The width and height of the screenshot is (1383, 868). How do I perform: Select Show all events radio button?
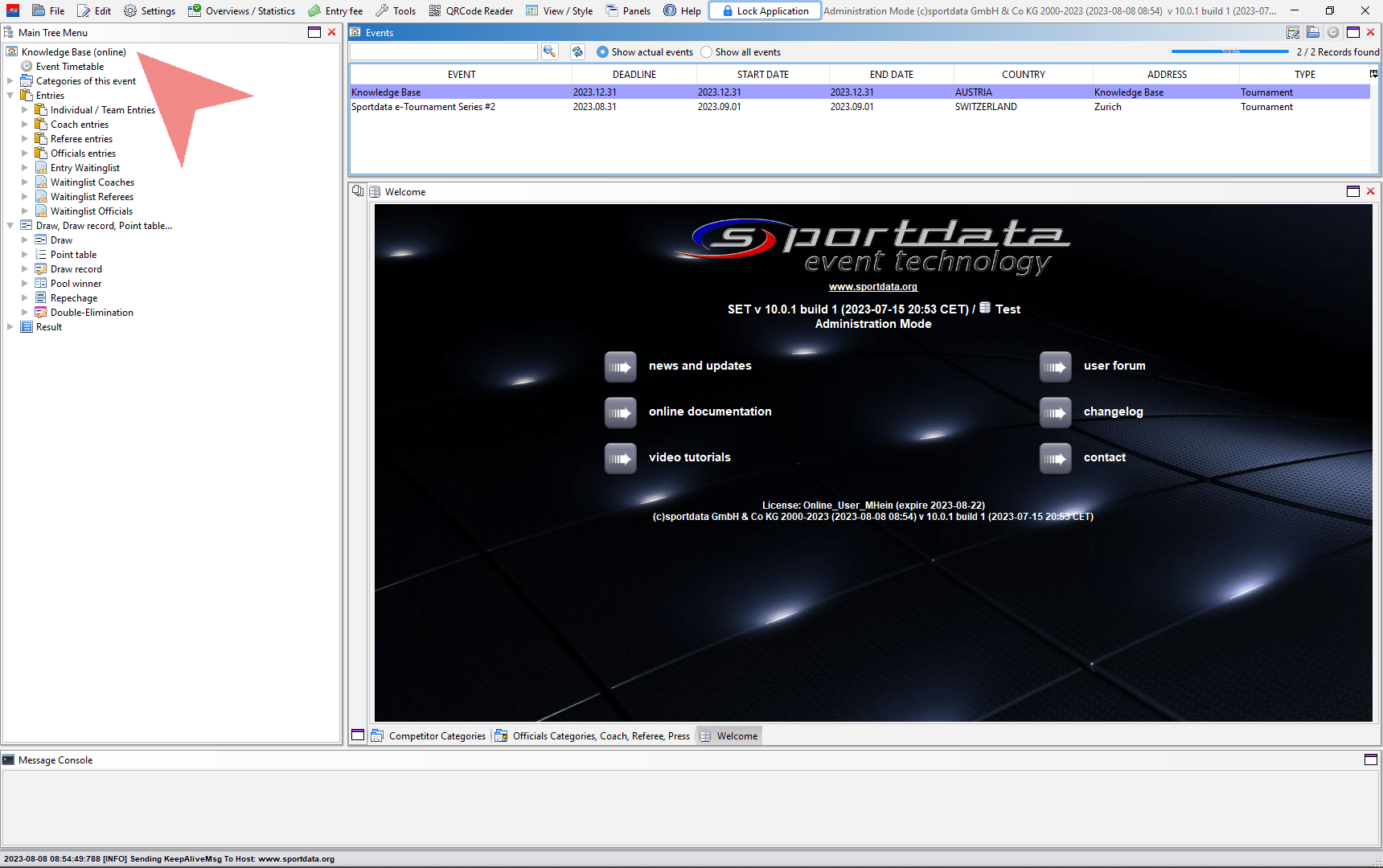tap(706, 52)
